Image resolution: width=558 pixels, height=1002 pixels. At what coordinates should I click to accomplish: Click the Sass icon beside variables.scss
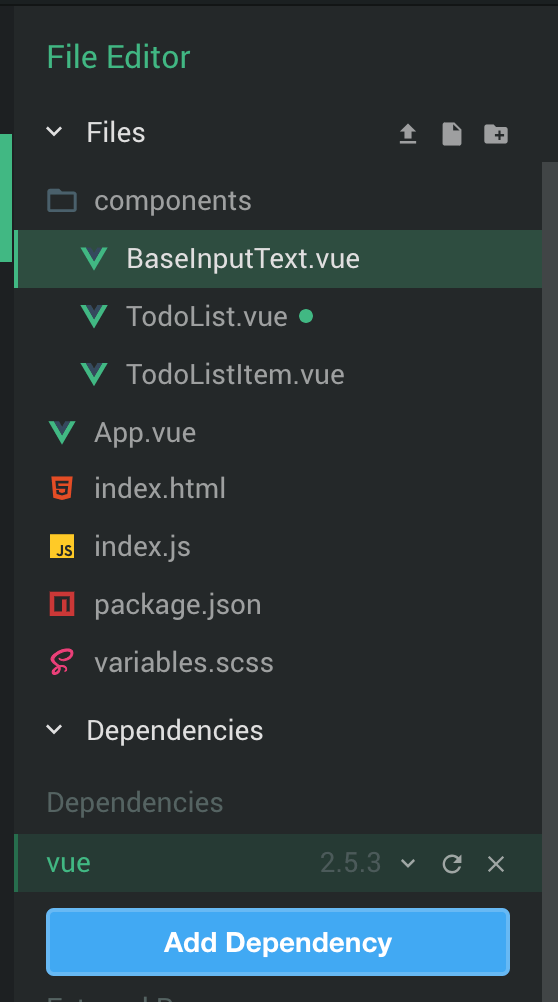pos(62,662)
